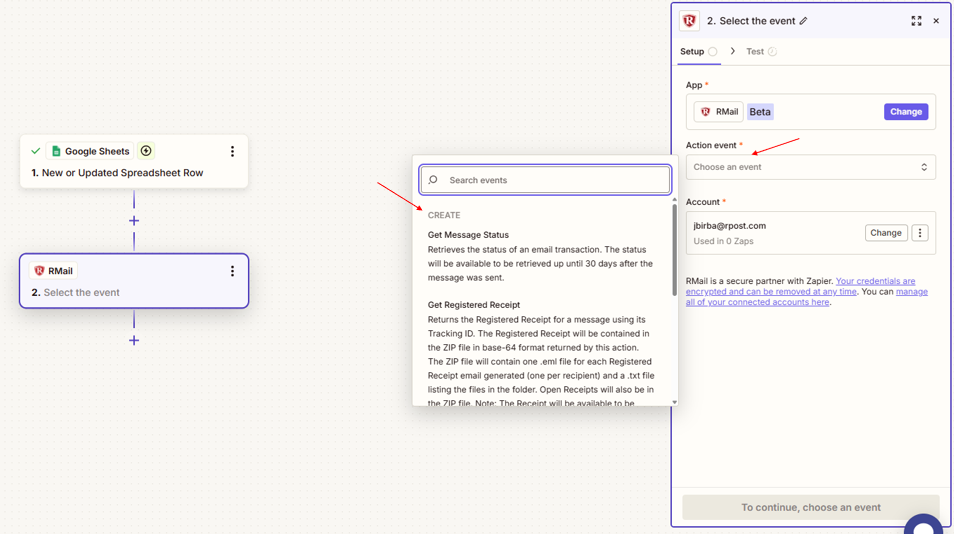Click the pencil rename icon beside step title
The height and width of the screenshot is (534, 954).
point(803,21)
